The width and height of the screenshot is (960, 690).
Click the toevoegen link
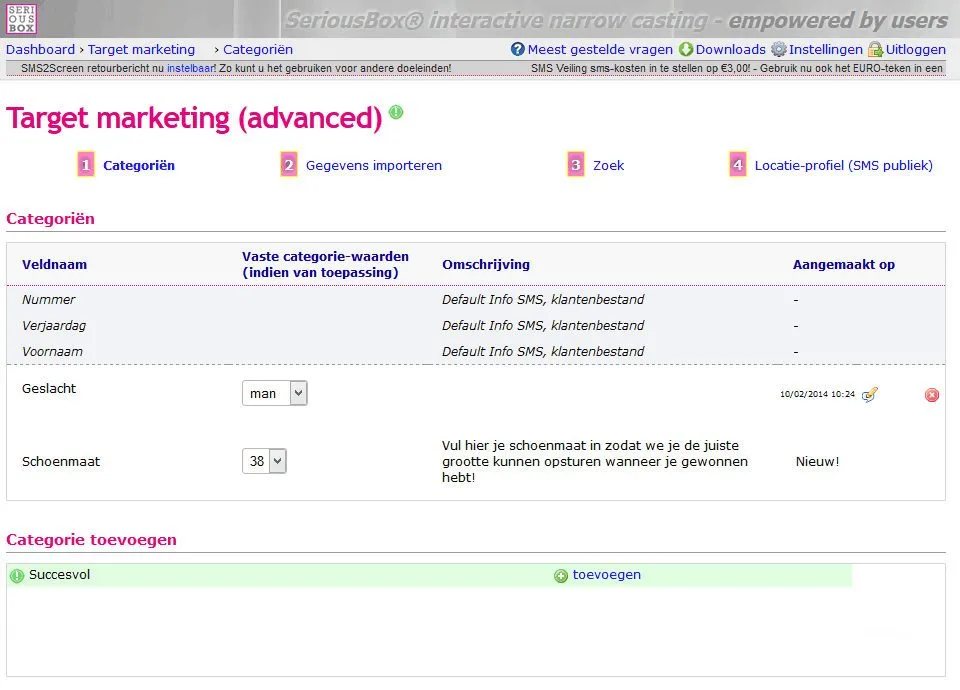(x=607, y=574)
